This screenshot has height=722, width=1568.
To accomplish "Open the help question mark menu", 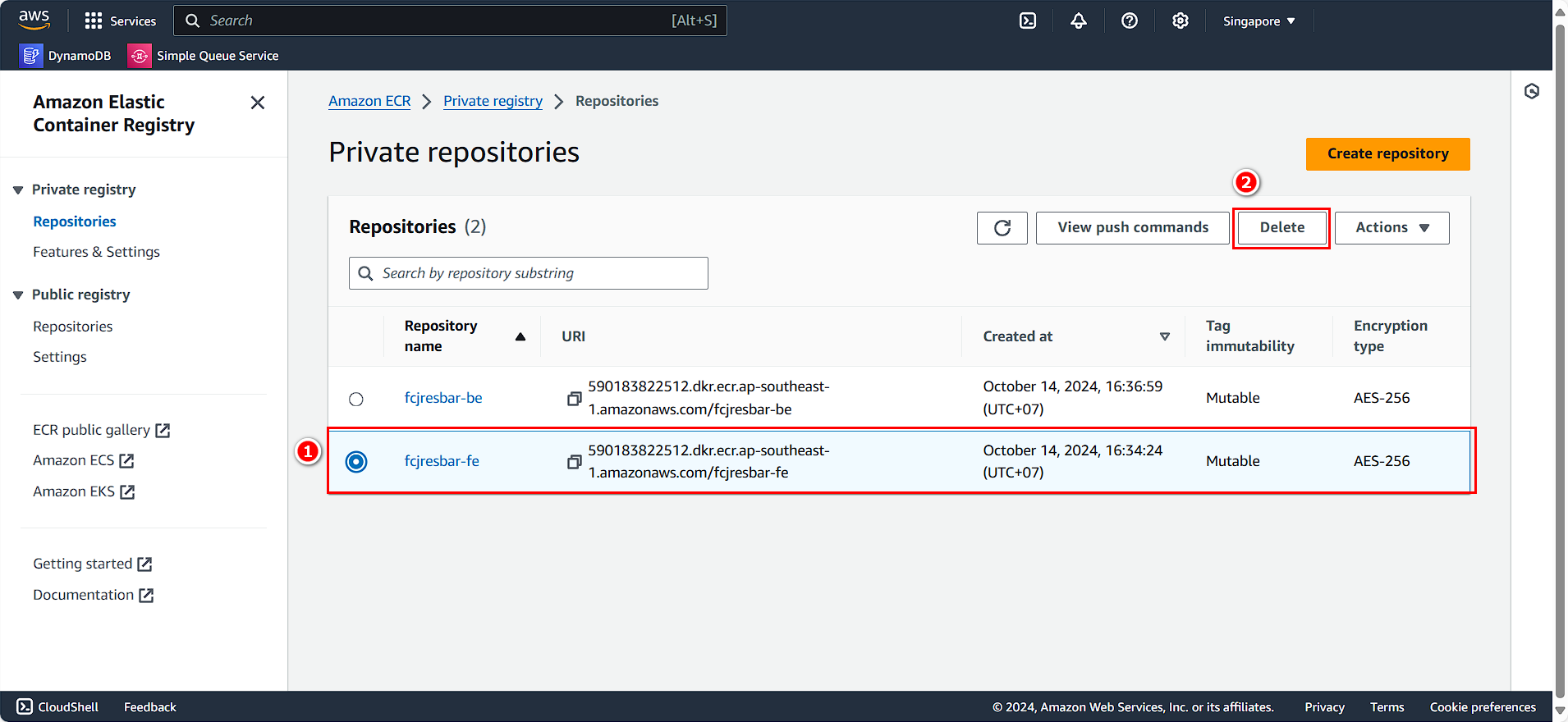I will (1130, 21).
